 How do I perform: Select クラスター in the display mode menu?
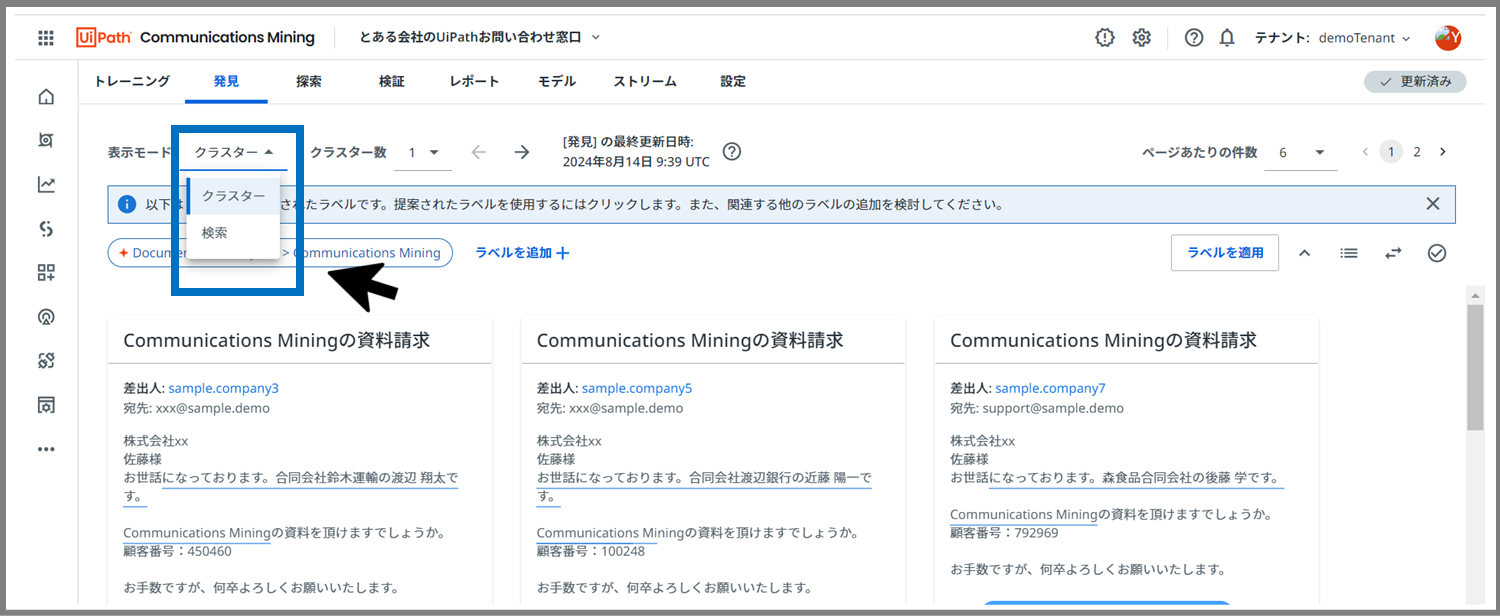(233, 196)
